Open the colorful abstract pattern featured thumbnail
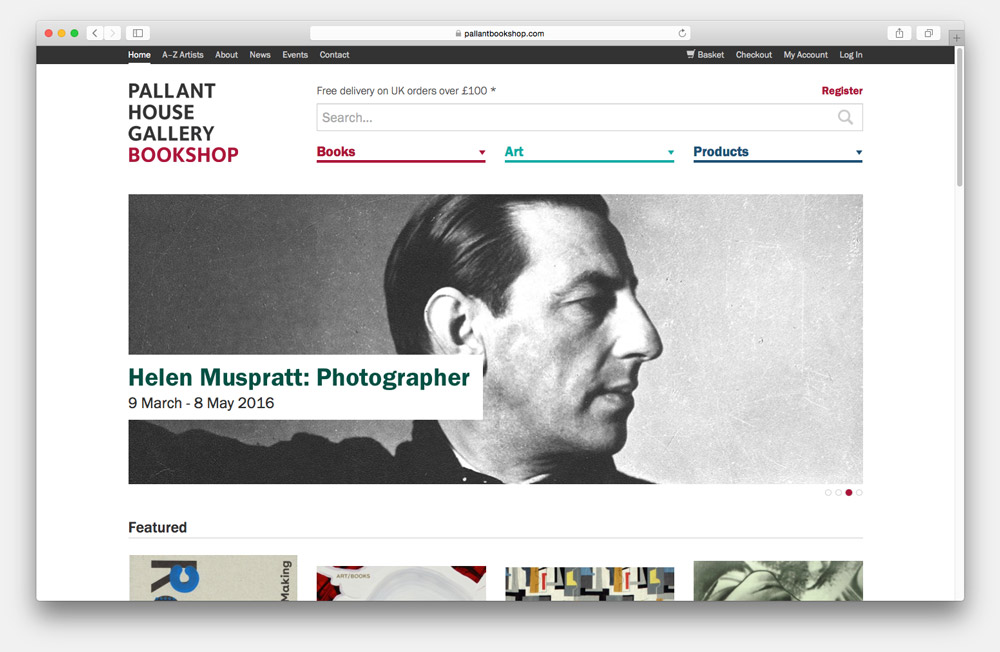 [589, 584]
